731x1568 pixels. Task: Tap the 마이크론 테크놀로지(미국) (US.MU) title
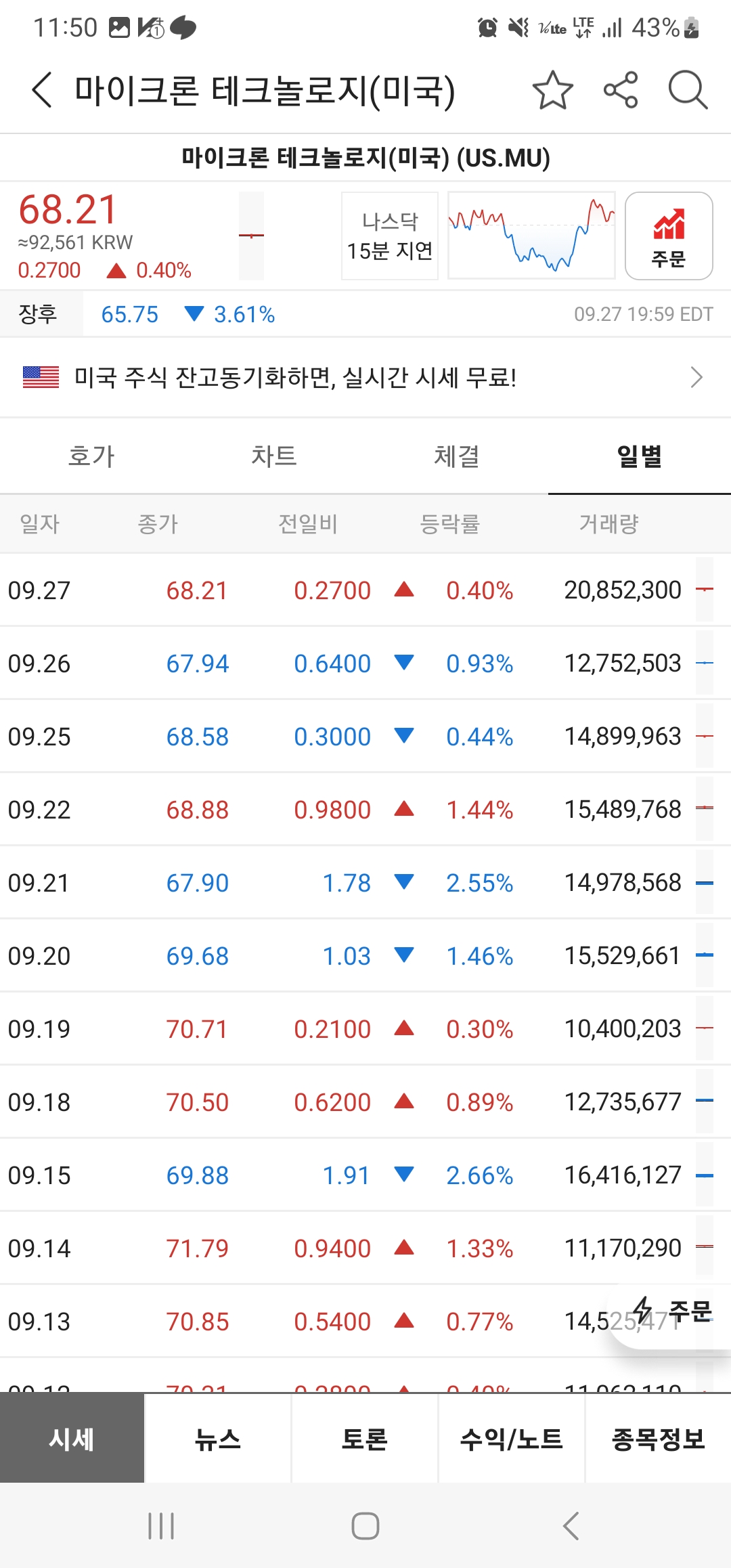pyautogui.click(x=365, y=158)
